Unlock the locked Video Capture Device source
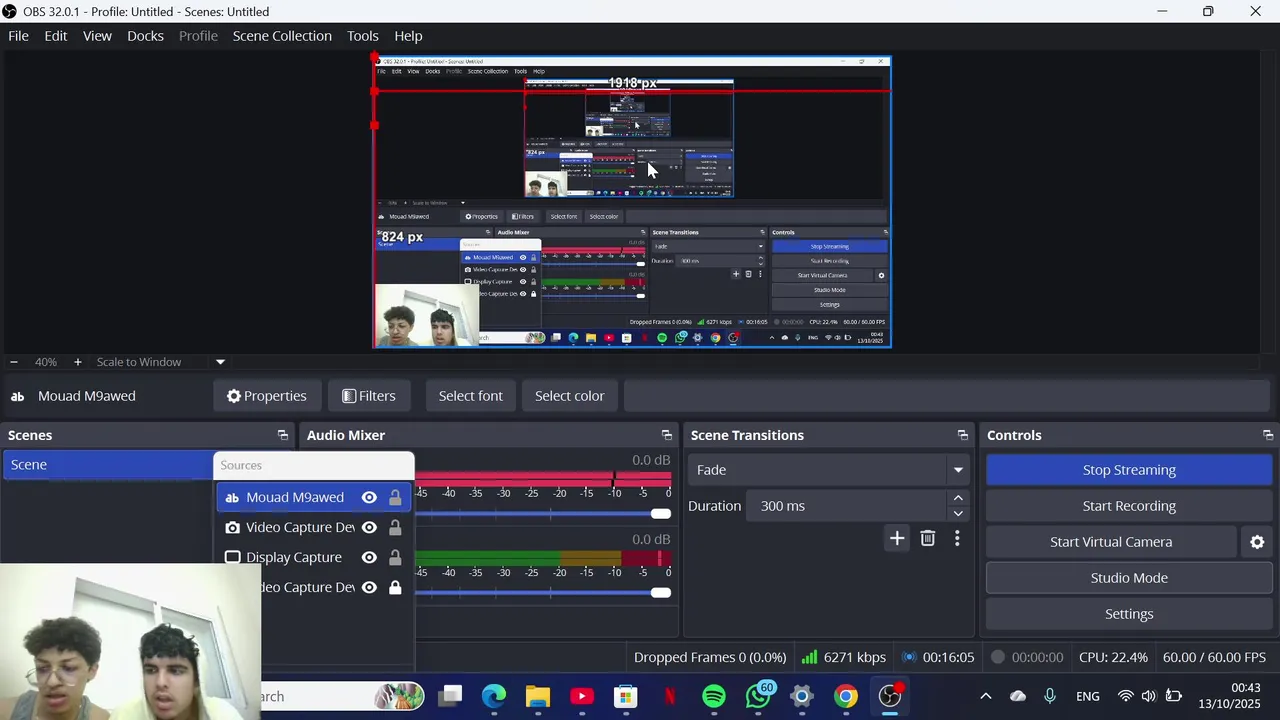The height and width of the screenshot is (720, 1280). [395, 588]
